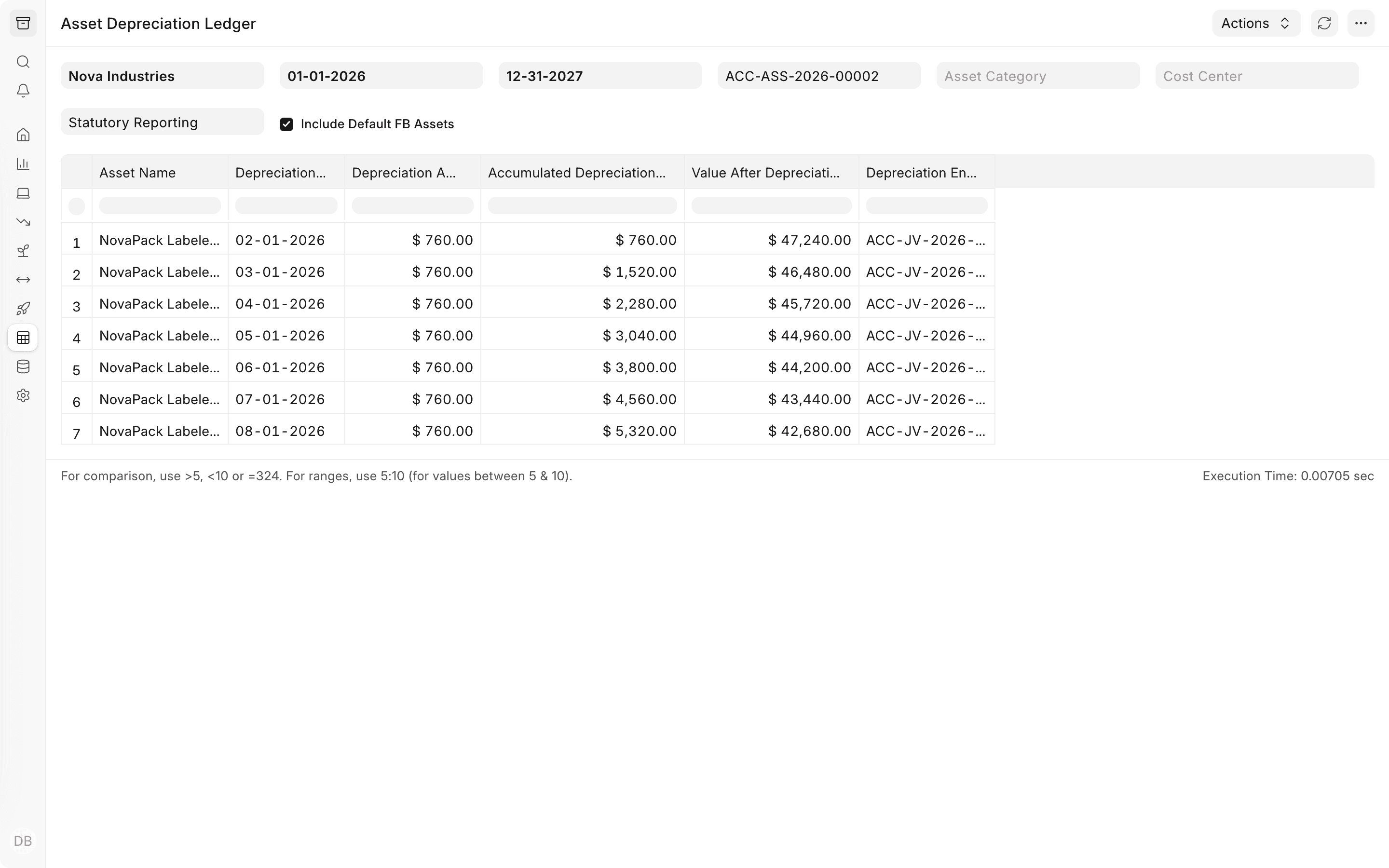1389x868 pixels.
Task: Edit the 12-31-2027 to date field
Action: click(x=600, y=76)
